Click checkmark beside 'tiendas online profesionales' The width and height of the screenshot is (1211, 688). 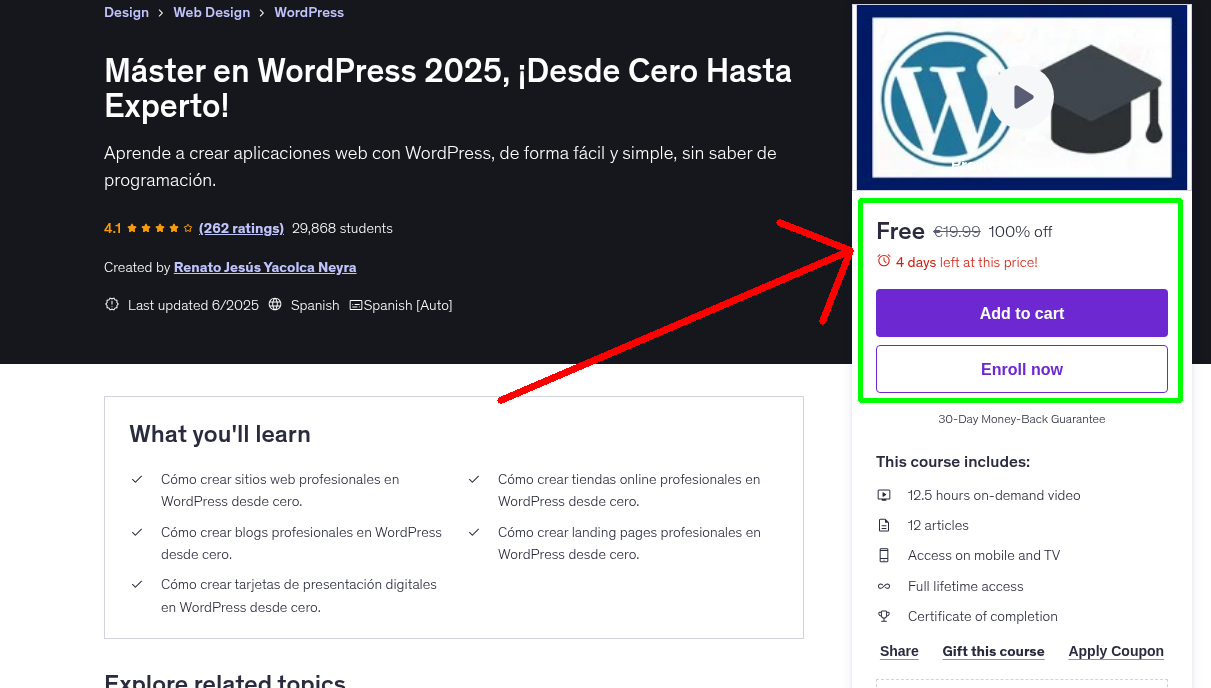pos(474,480)
